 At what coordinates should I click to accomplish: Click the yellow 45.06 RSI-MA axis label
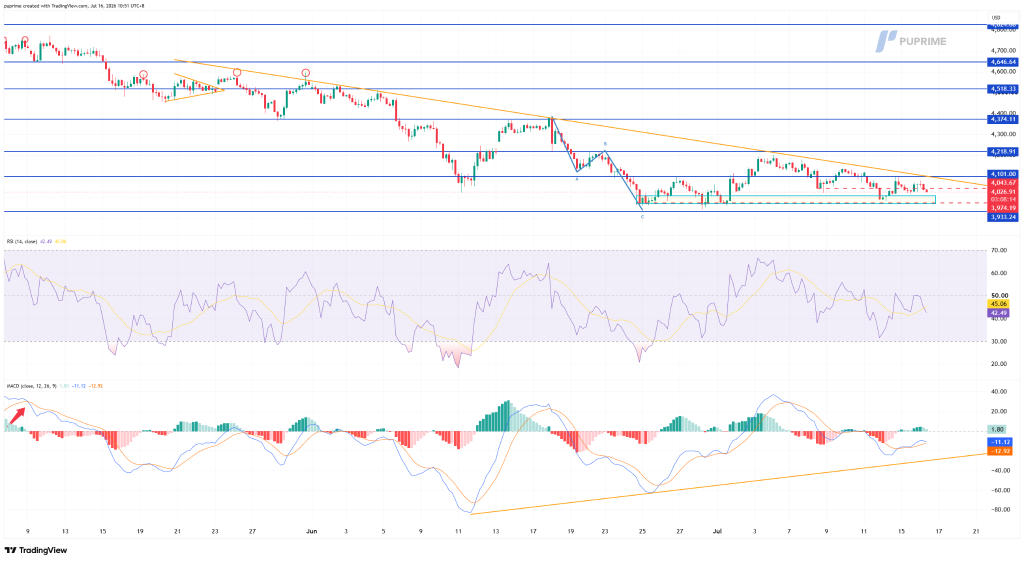click(999, 304)
